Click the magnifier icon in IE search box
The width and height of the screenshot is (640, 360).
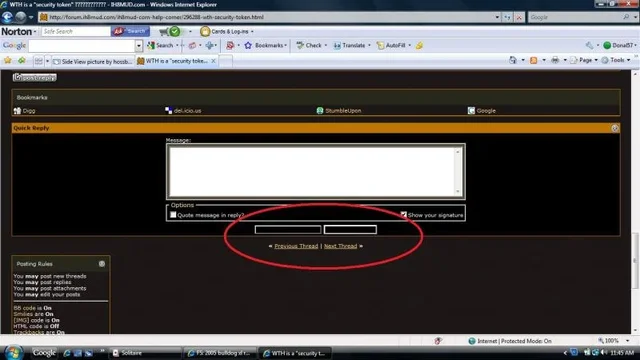tap(627, 17)
